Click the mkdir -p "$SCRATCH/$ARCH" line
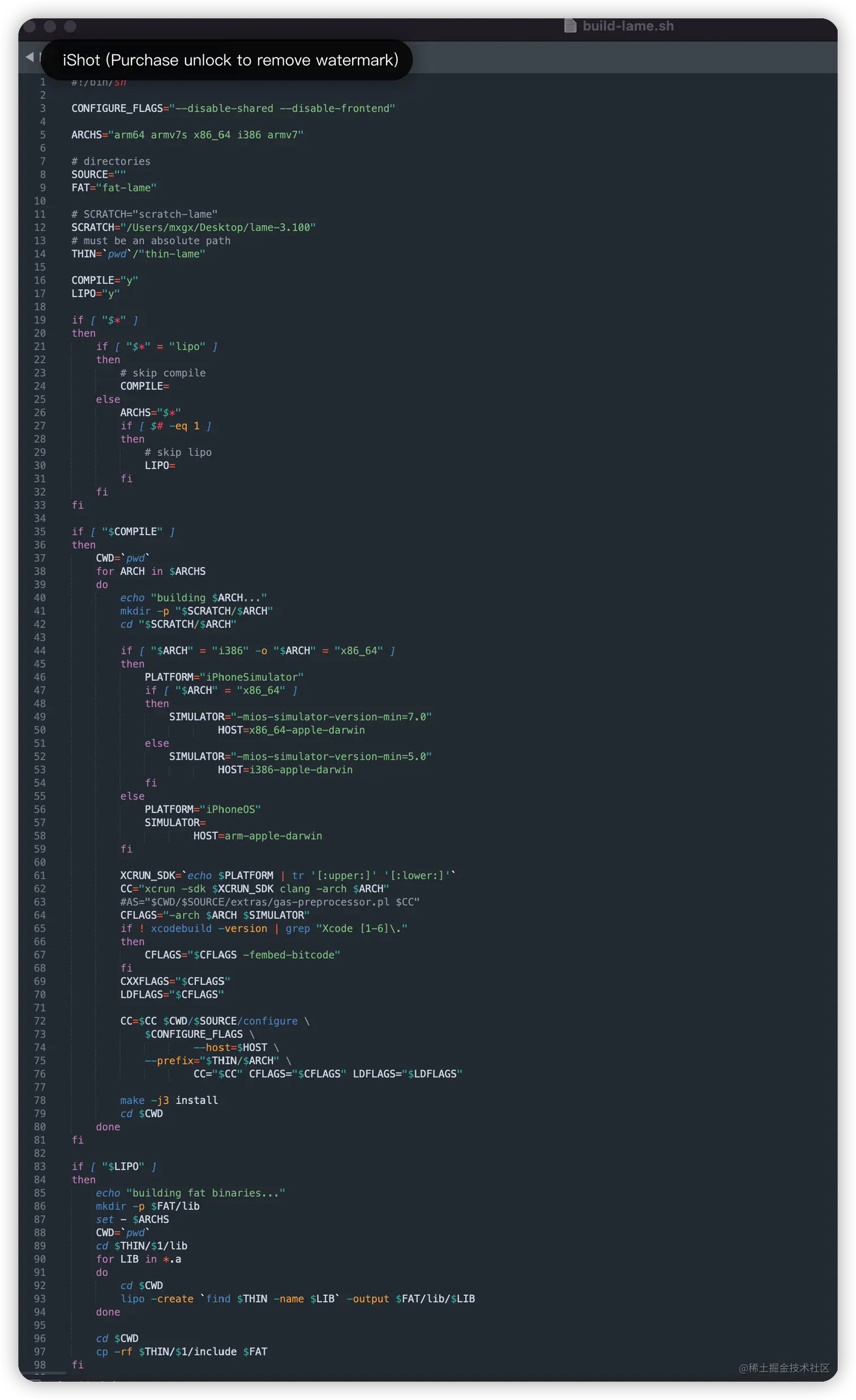This screenshot has height=1400, width=856. click(196, 611)
